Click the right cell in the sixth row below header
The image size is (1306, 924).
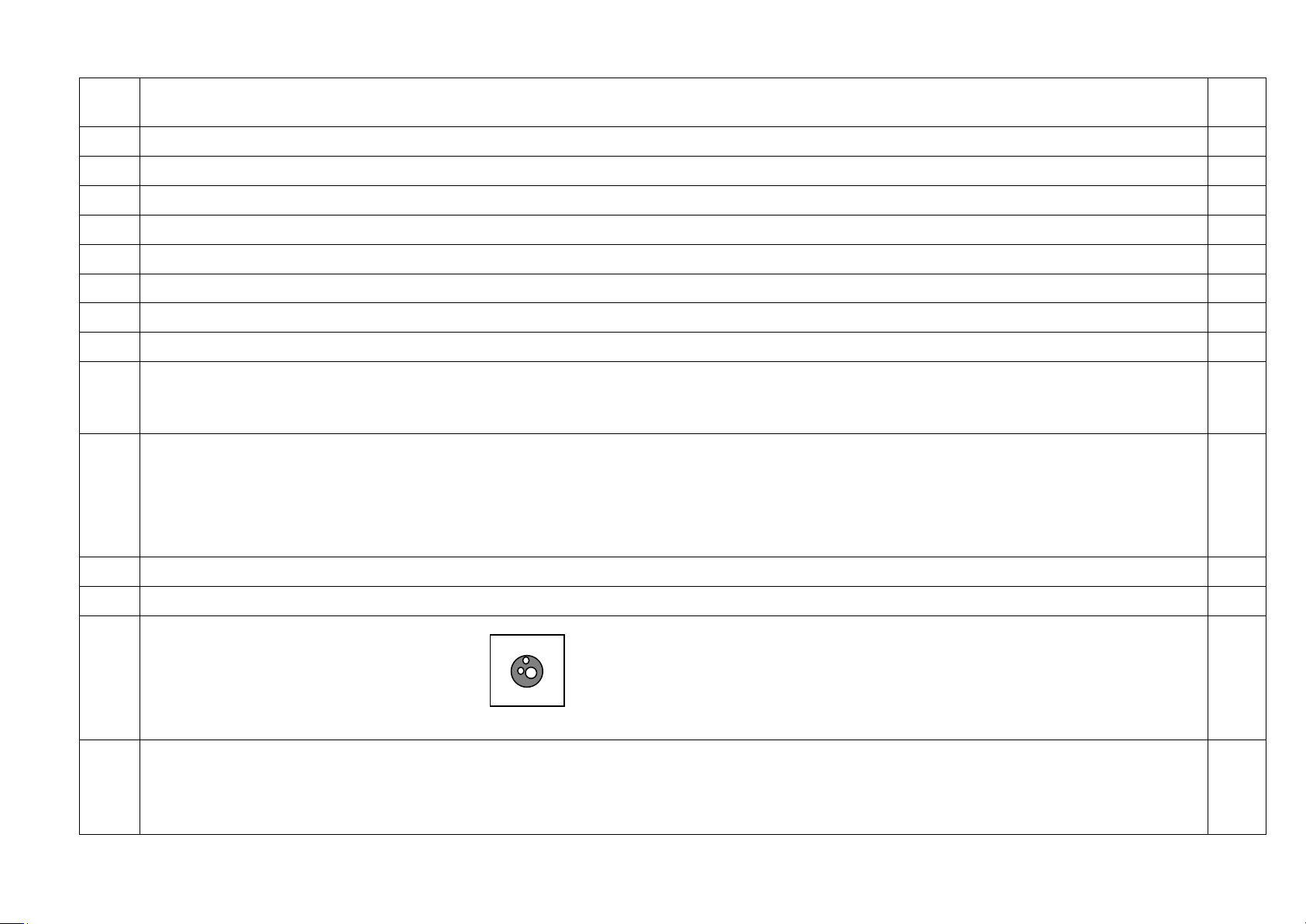pos(1236,288)
